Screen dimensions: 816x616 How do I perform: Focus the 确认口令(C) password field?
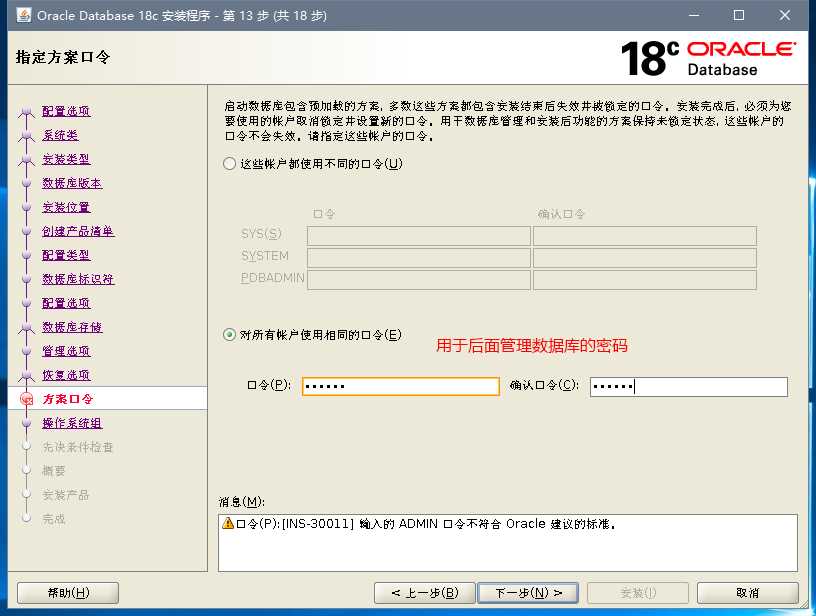[688, 386]
